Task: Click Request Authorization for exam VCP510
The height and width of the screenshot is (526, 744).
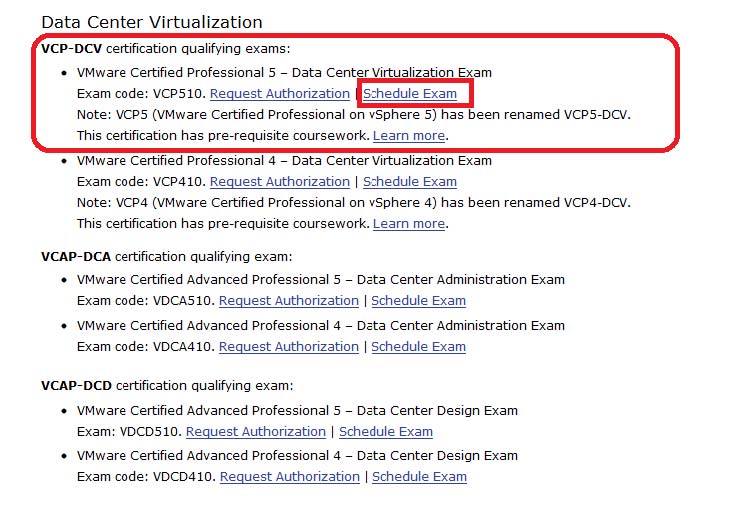Action: pos(280,94)
